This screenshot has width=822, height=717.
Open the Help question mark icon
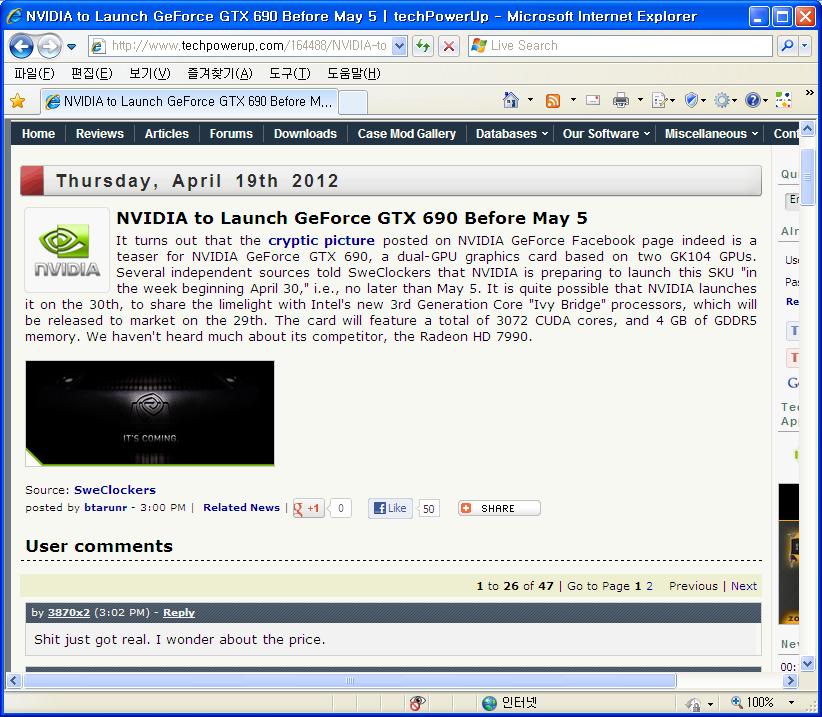click(756, 100)
